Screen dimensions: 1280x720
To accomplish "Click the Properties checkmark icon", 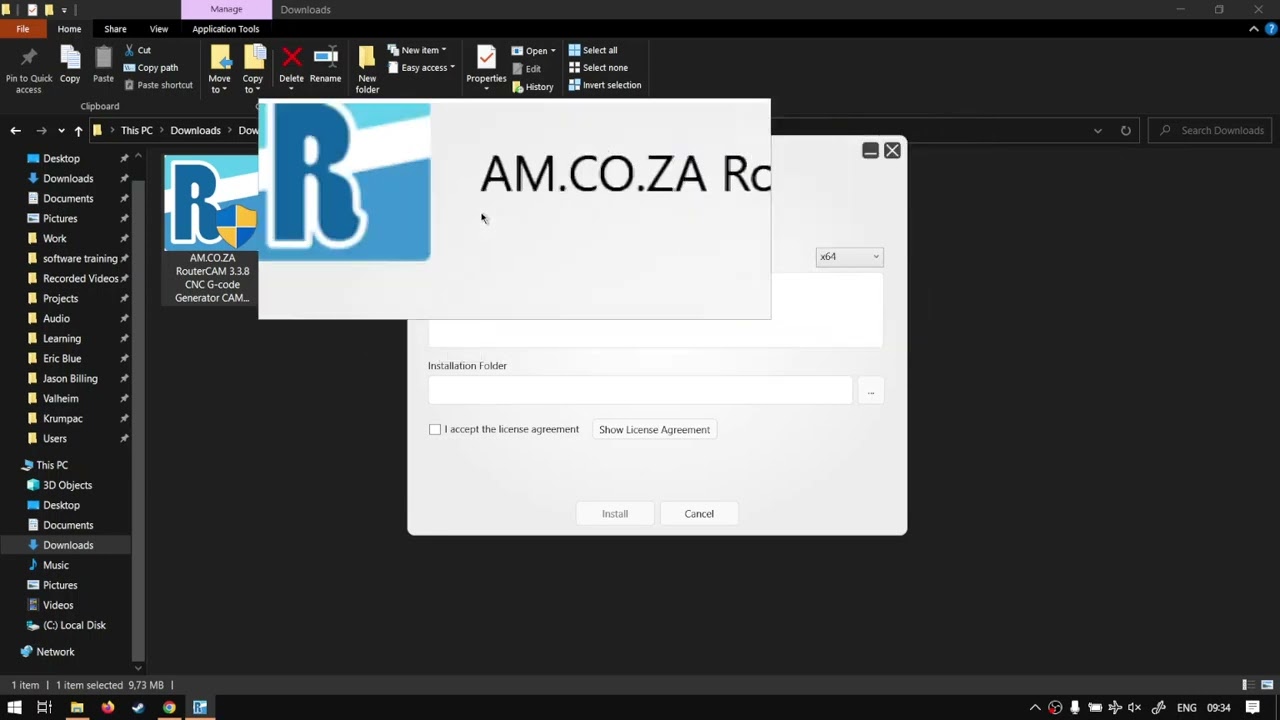I will pos(486,57).
